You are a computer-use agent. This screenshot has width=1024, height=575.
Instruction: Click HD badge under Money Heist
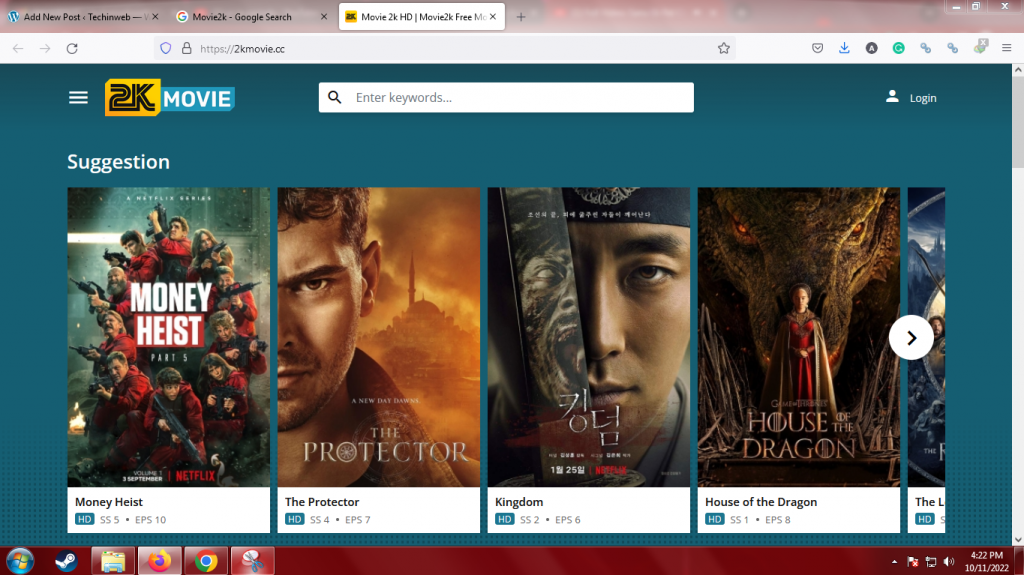(84, 519)
